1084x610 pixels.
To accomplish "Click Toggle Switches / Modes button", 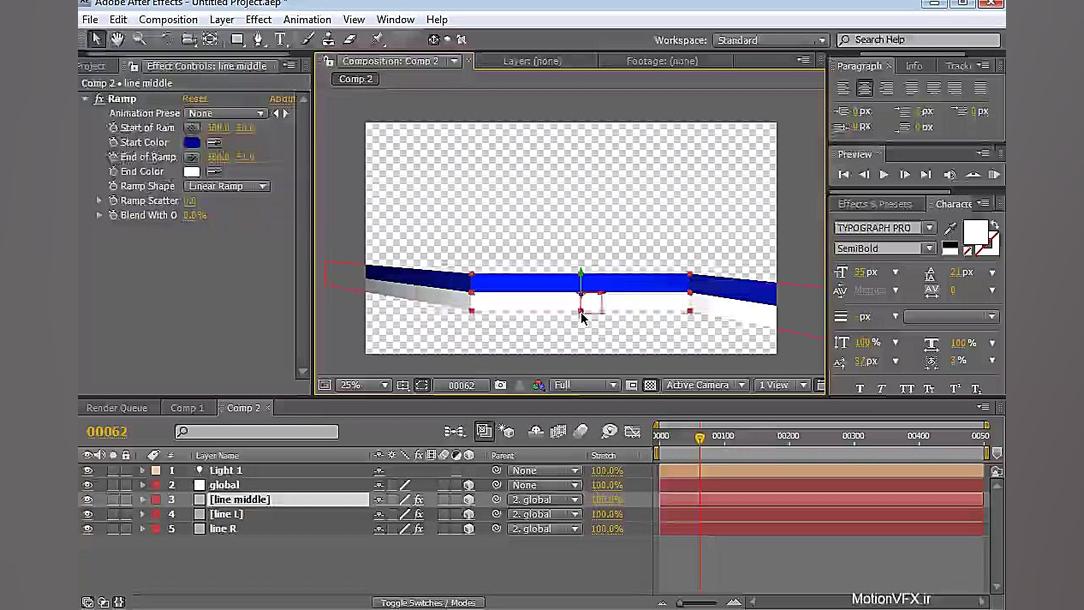I will pos(428,603).
